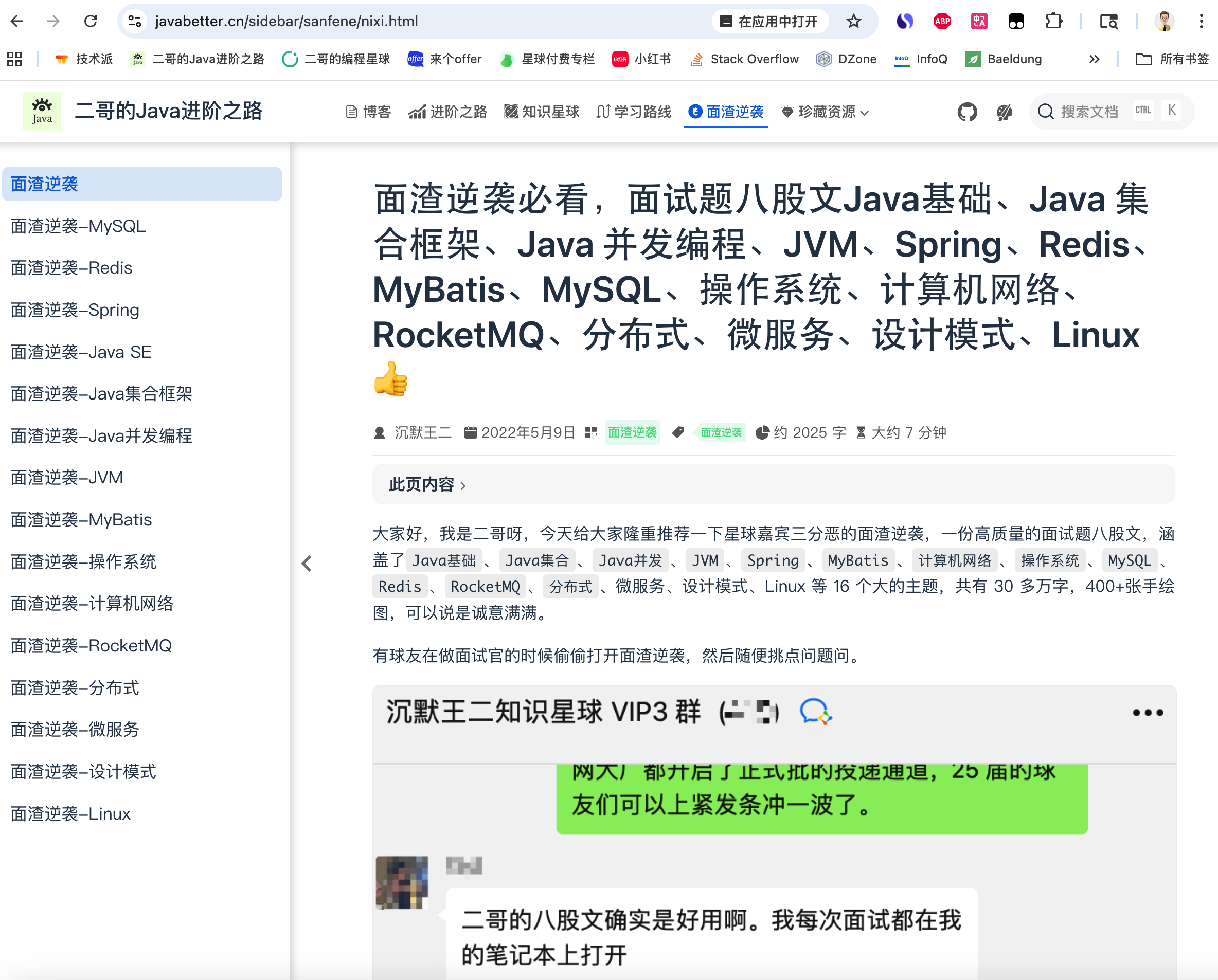Viewport: 1218px width, 980px height.
Task: Open the translate extension icon
Action: [978, 22]
